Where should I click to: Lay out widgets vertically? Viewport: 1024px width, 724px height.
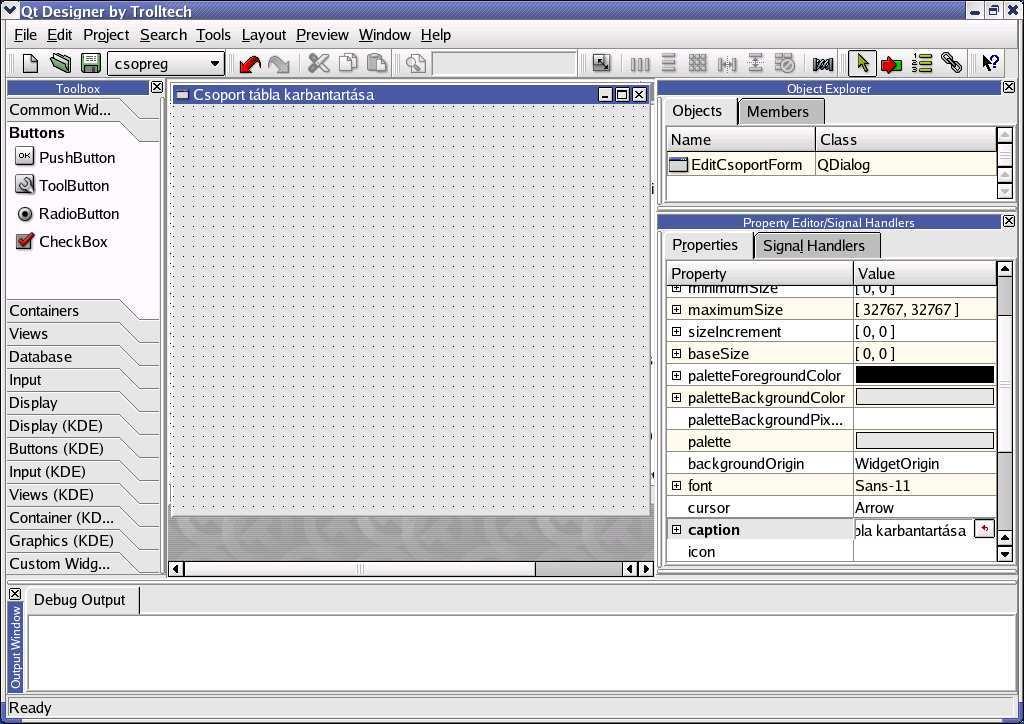point(668,63)
